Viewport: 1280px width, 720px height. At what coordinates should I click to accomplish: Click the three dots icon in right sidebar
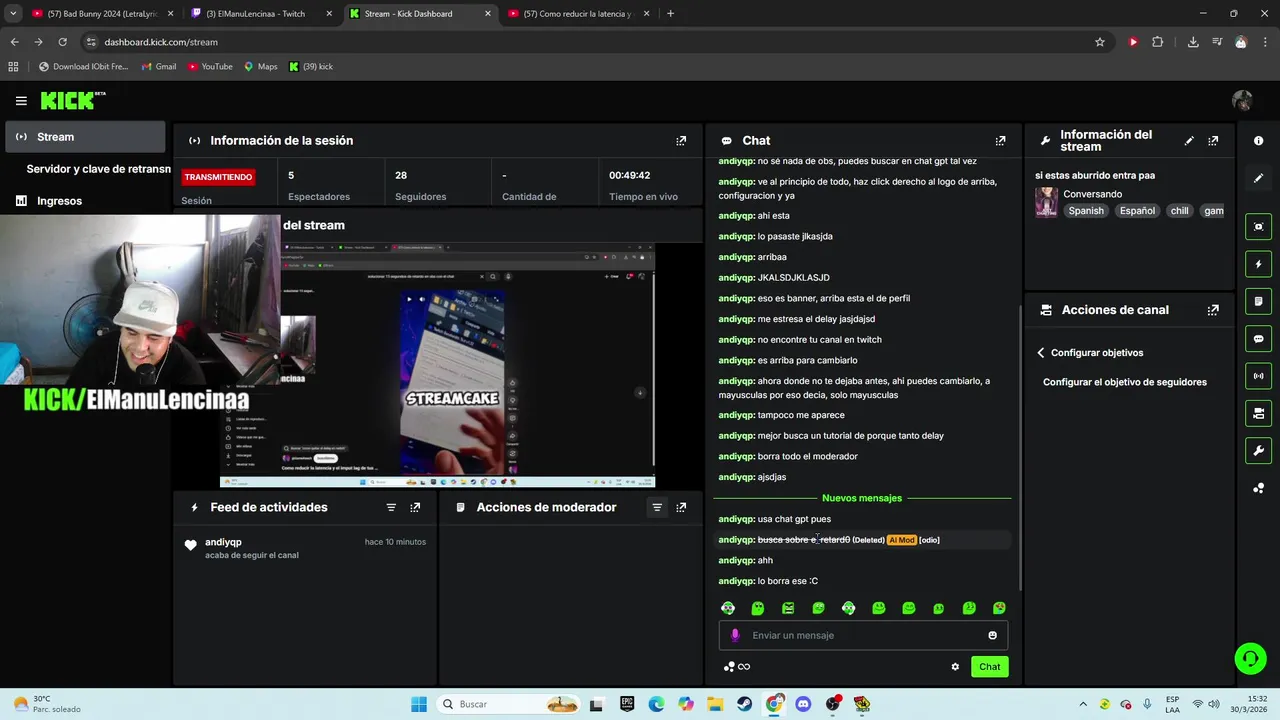click(1259, 488)
